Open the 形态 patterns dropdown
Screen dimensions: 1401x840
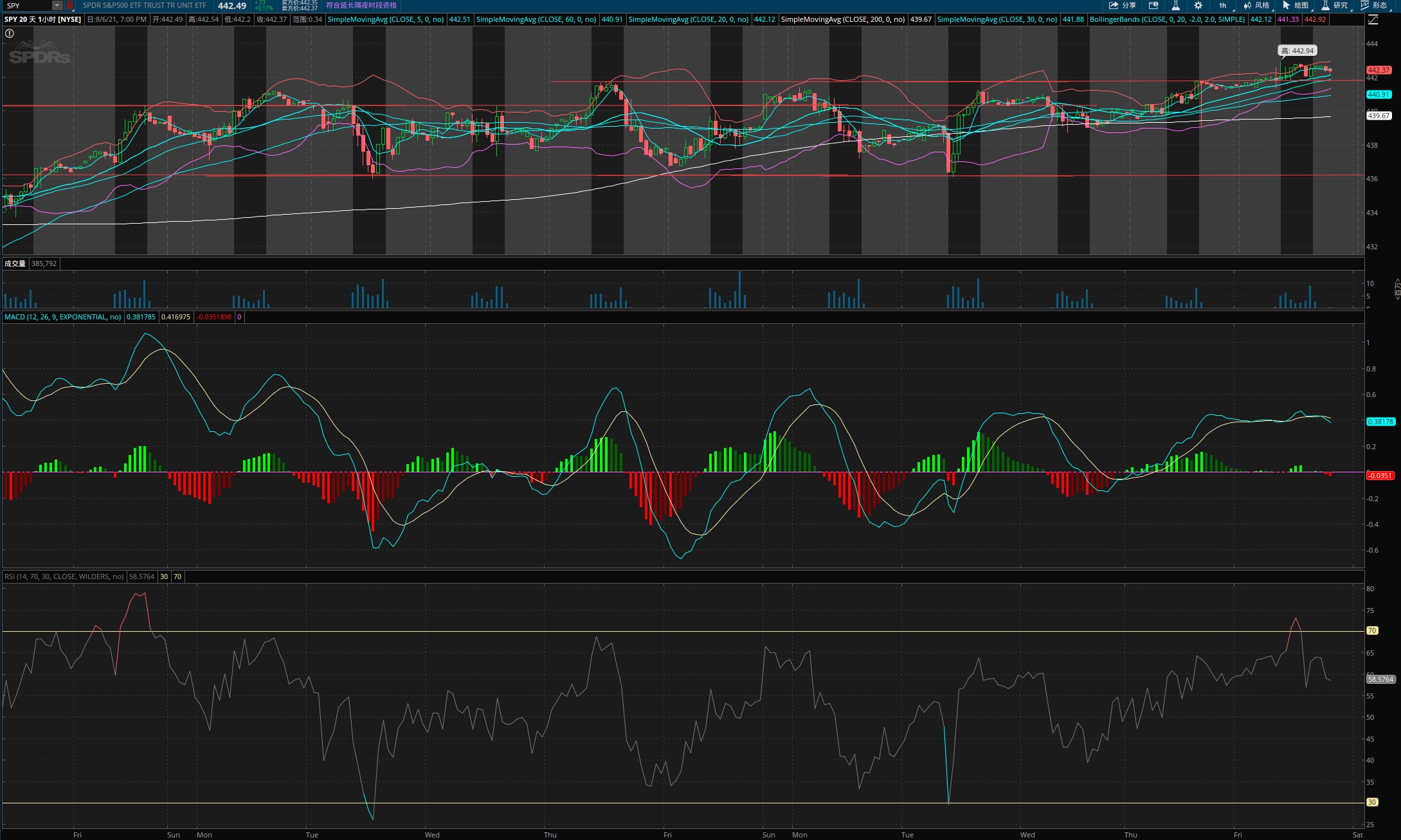[1374, 5]
